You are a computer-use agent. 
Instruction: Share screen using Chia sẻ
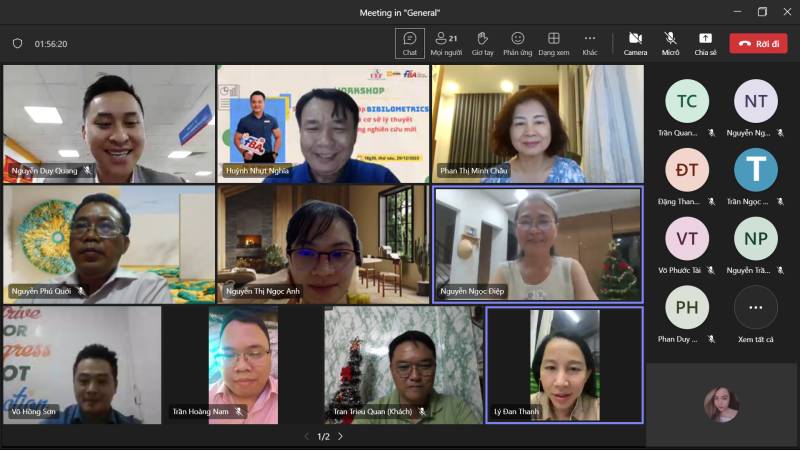click(x=705, y=43)
